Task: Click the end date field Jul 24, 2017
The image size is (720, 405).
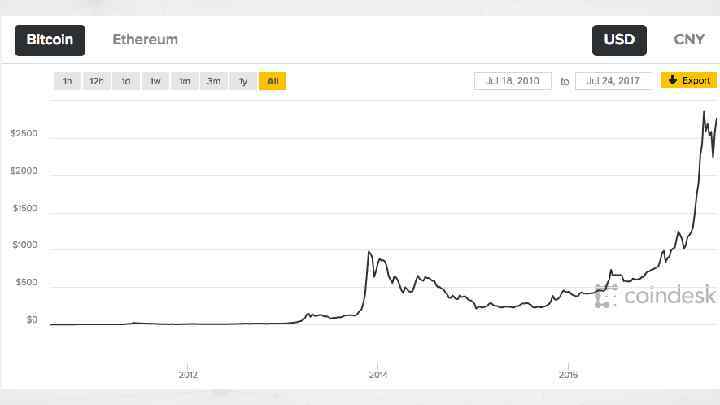Action: coord(614,81)
